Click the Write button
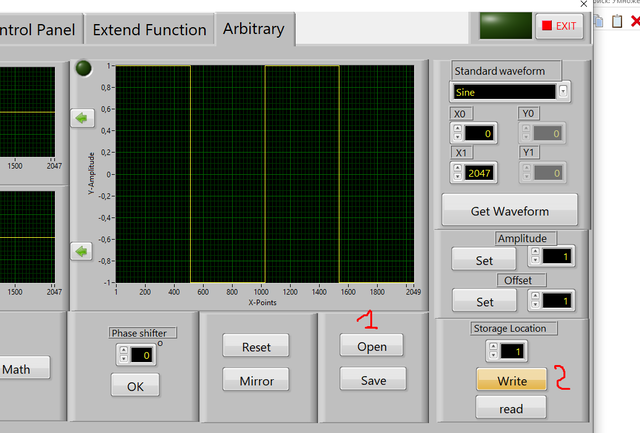Viewport: 640px width, 433px height. [x=511, y=380]
